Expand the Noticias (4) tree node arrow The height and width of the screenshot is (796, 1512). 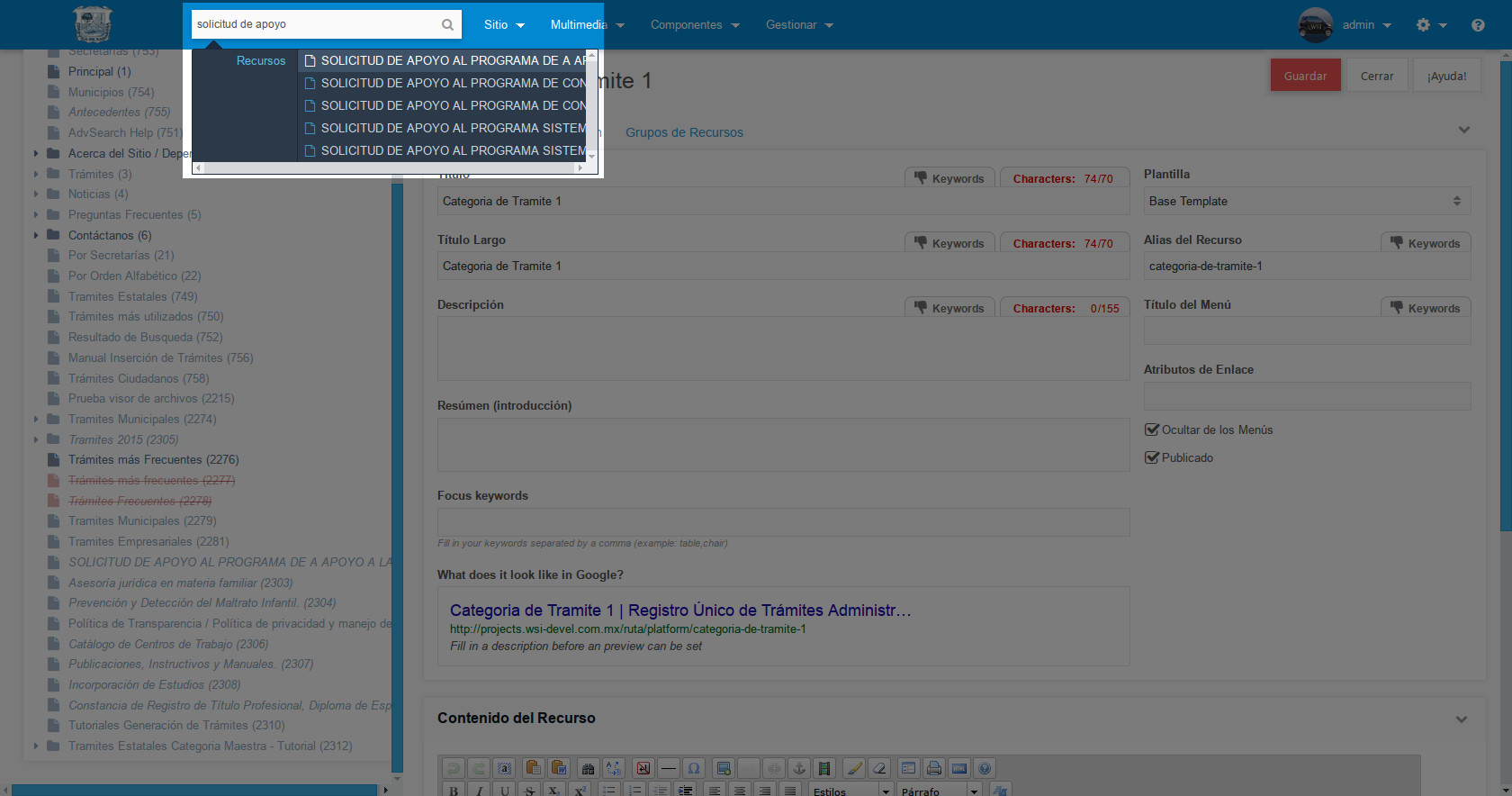tap(36, 194)
